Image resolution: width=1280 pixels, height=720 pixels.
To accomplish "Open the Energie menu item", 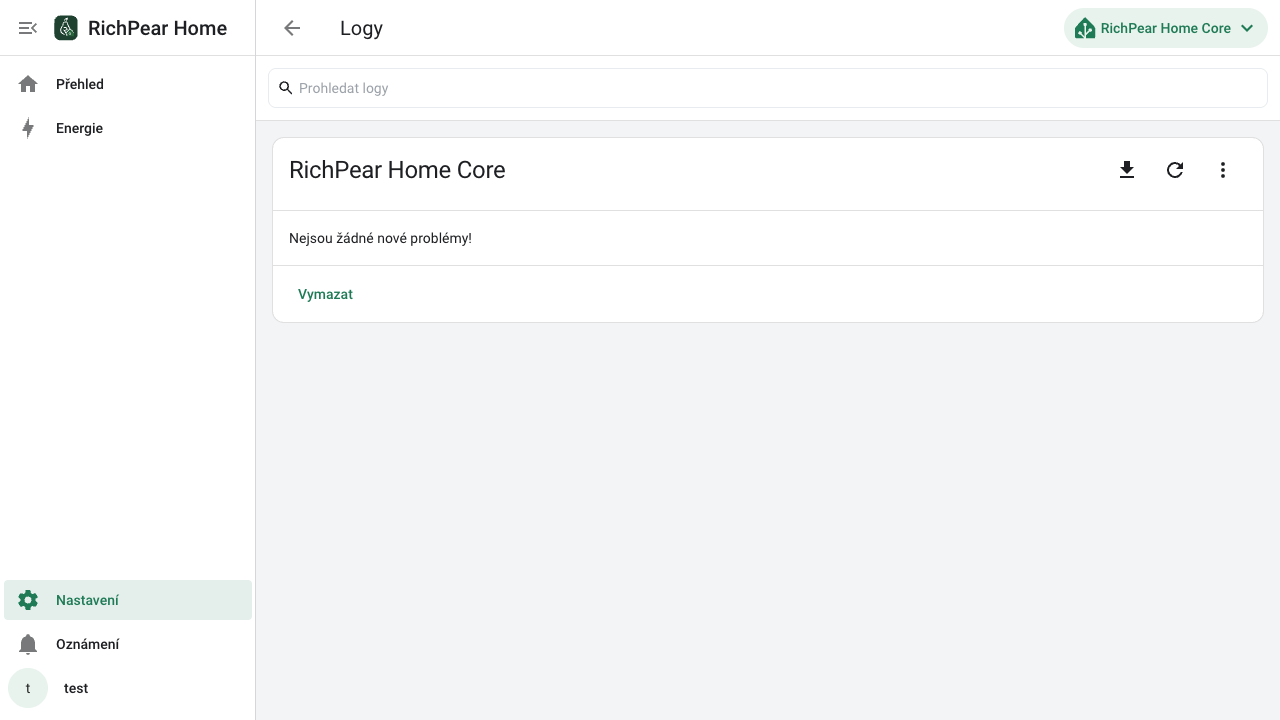I will tap(128, 128).
